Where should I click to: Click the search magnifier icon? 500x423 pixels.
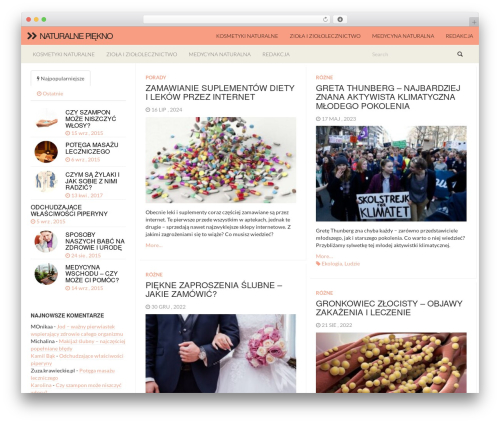[x=460, y=54]
